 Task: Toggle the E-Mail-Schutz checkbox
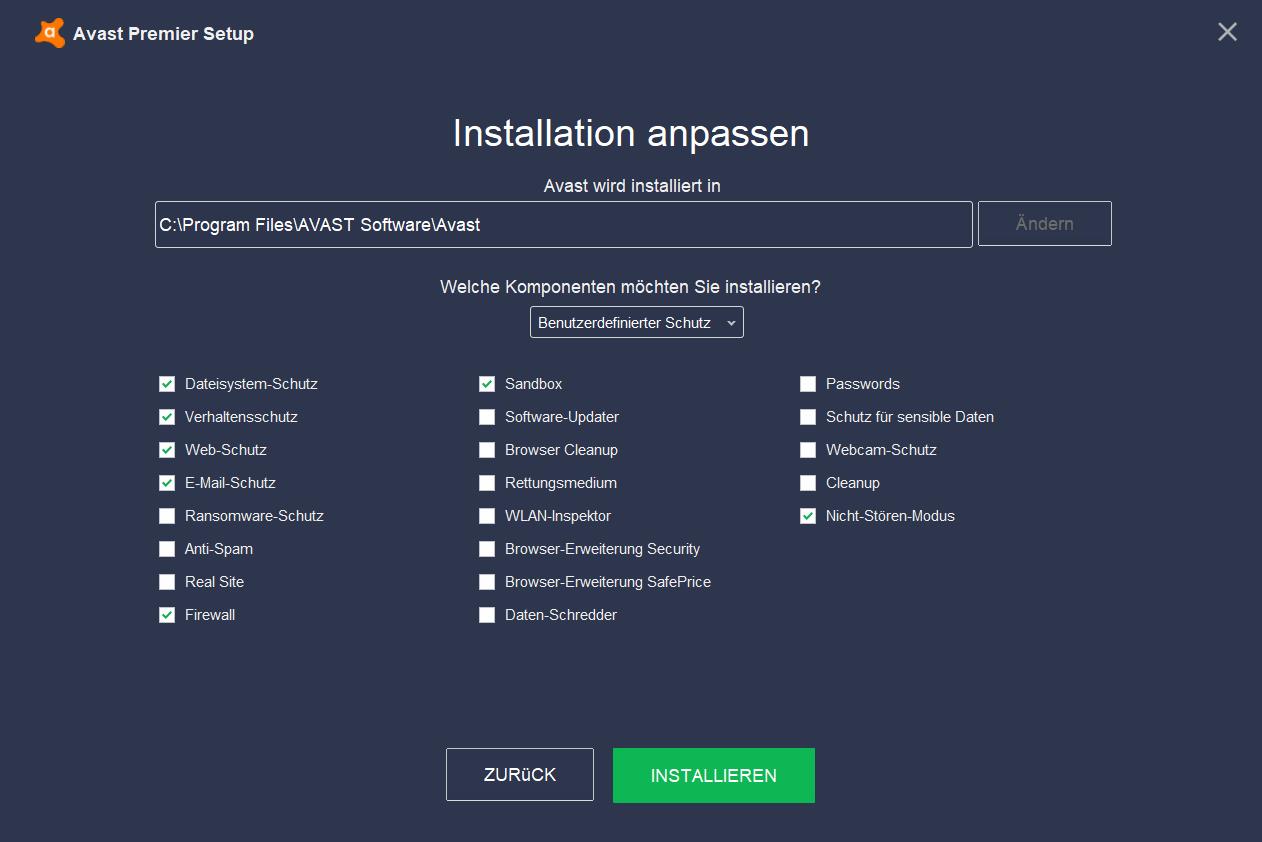coord(167,483)
